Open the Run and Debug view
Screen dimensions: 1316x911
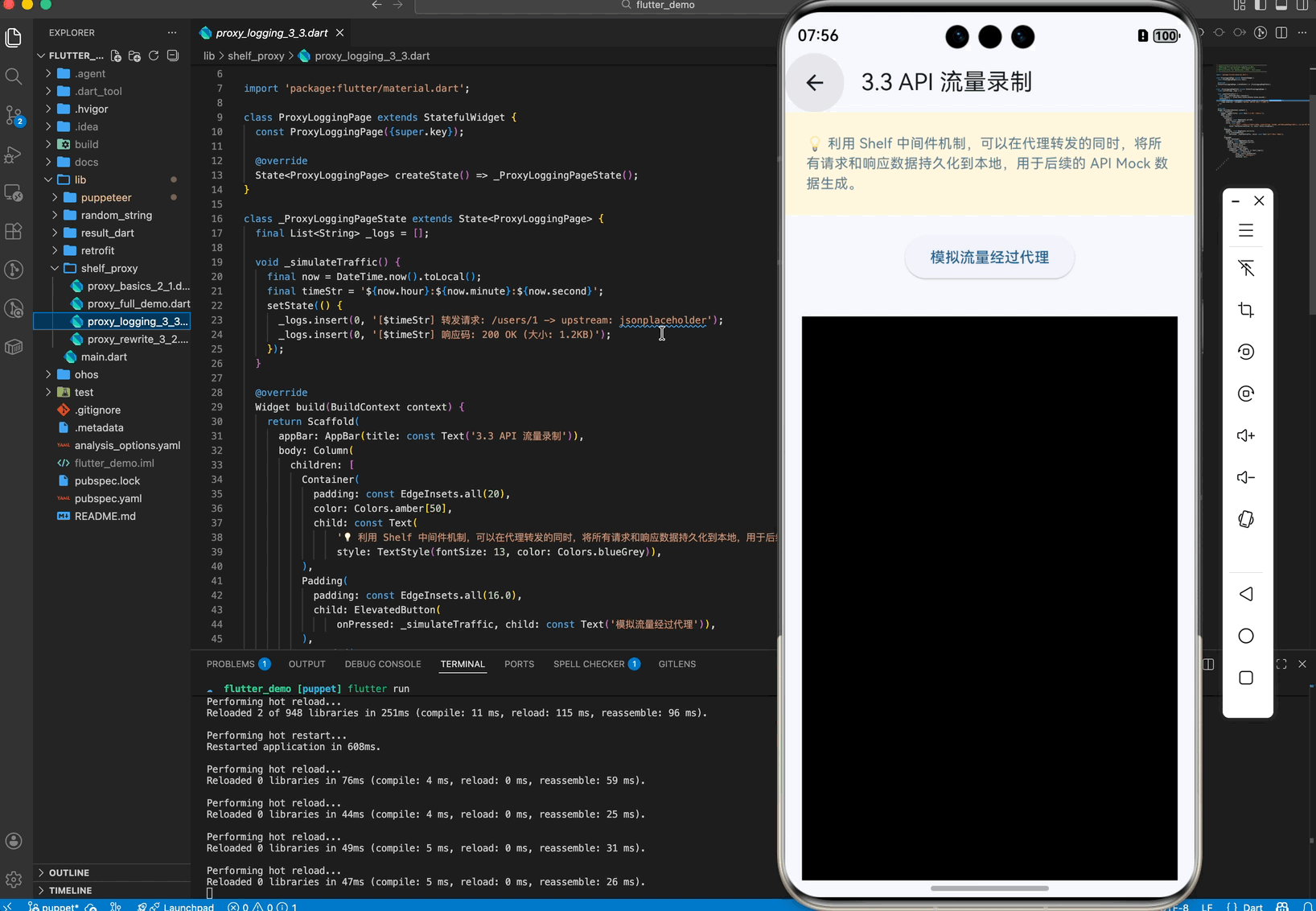[14, 154]
